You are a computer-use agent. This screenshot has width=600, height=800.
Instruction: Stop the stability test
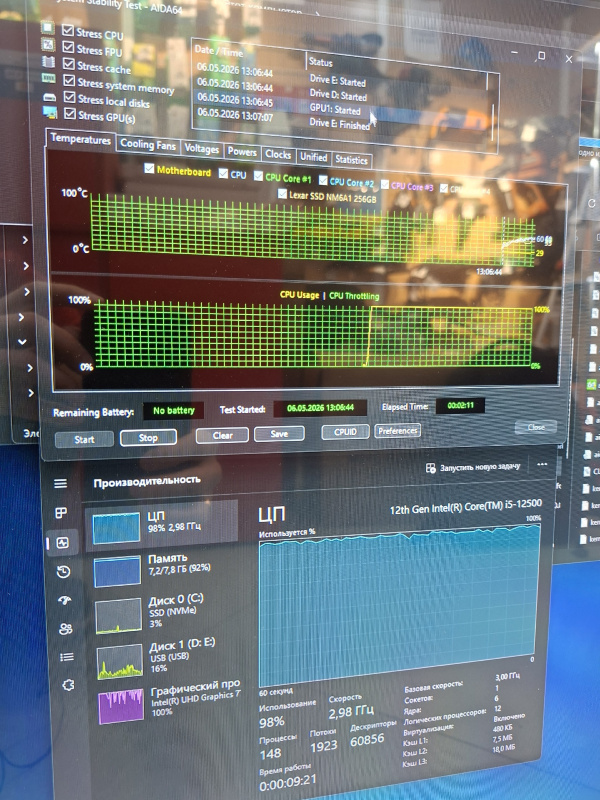pyautogui.click(x=148, y=437)
